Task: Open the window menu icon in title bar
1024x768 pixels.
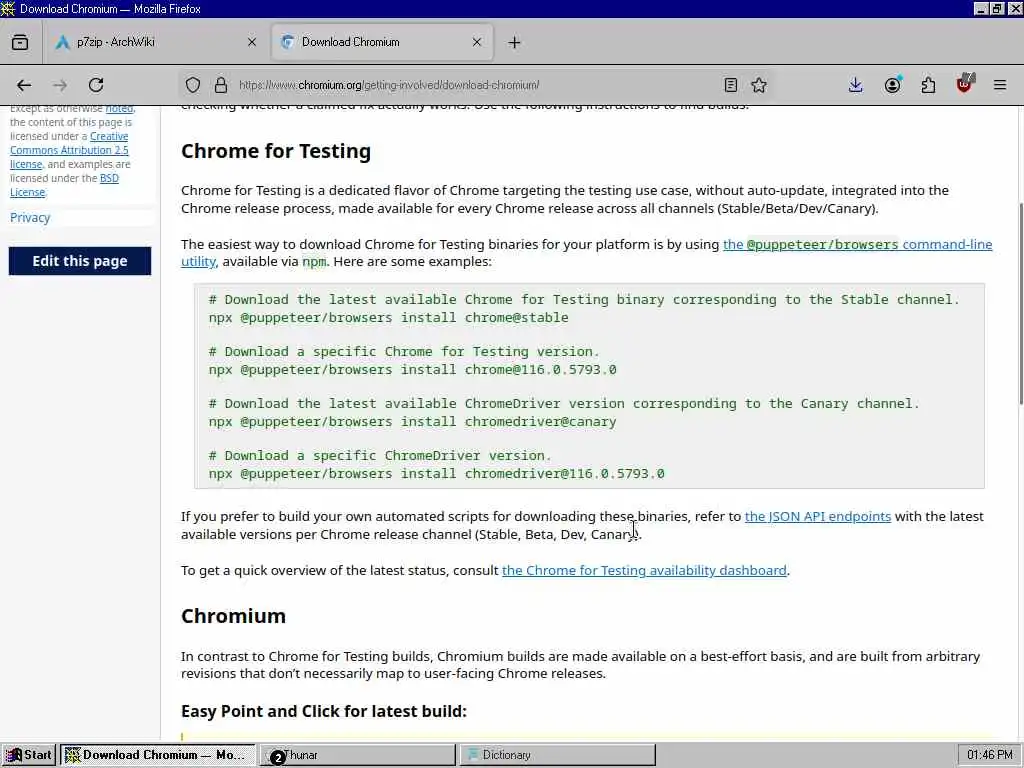Action: tap(8, 8)
